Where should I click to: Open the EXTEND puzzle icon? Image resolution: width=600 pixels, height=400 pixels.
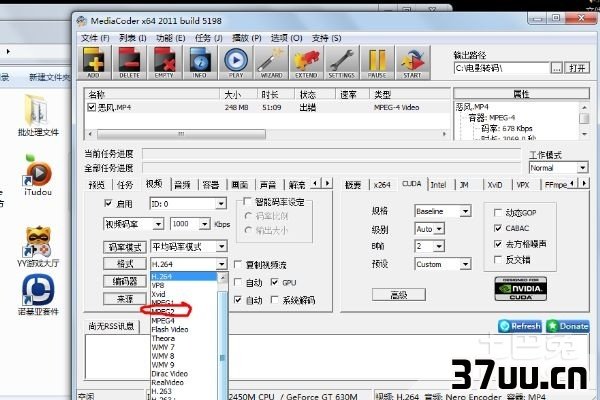pos(306,62)
